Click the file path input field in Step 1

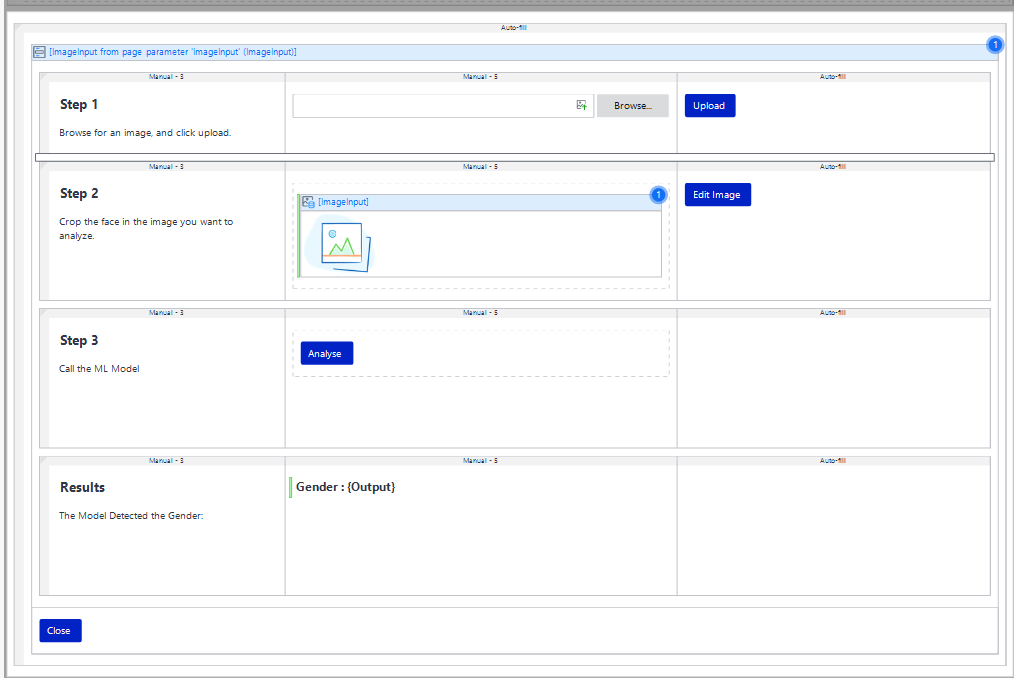click(430, 105)
